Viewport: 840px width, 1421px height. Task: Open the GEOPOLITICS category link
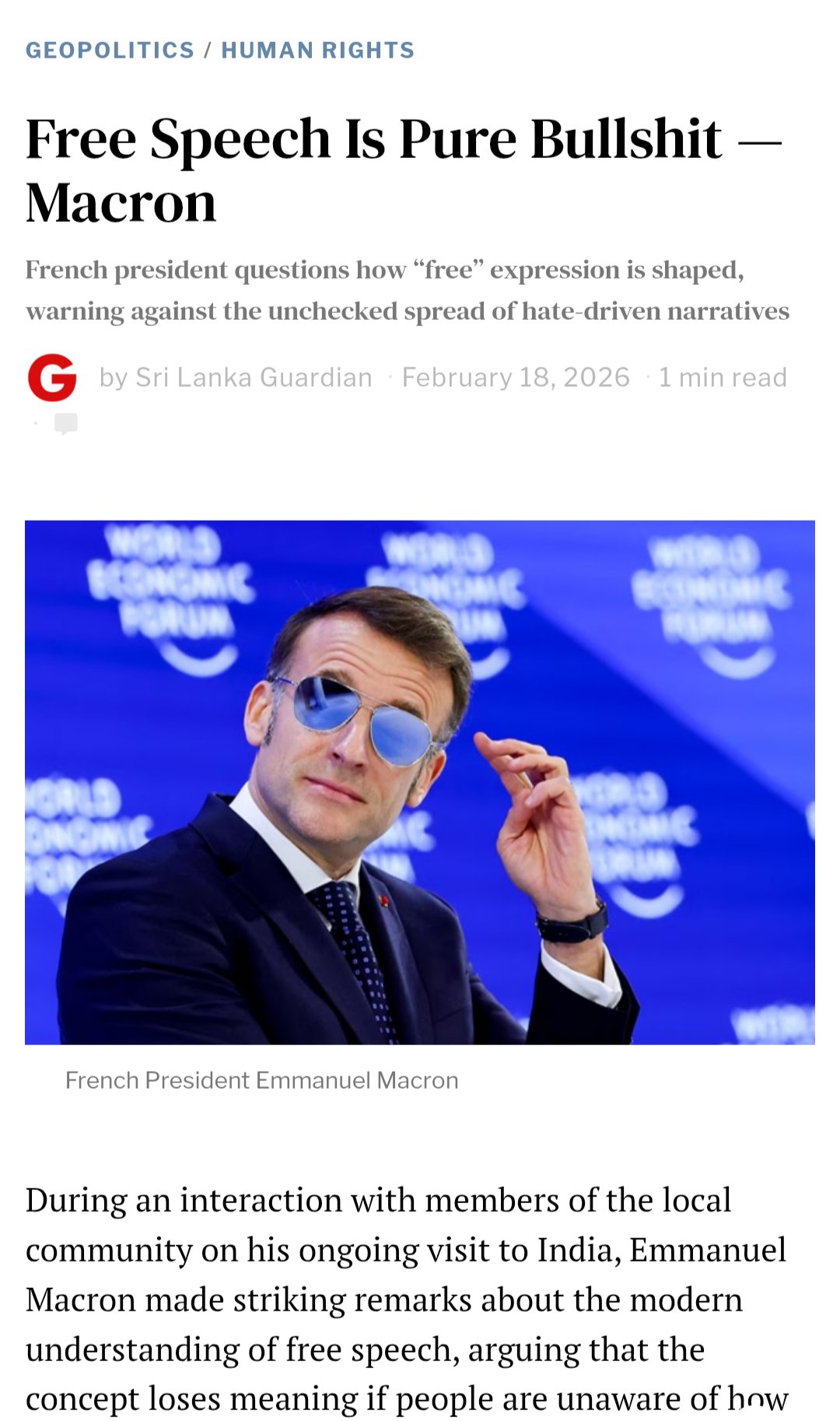[x=110, y=51]
